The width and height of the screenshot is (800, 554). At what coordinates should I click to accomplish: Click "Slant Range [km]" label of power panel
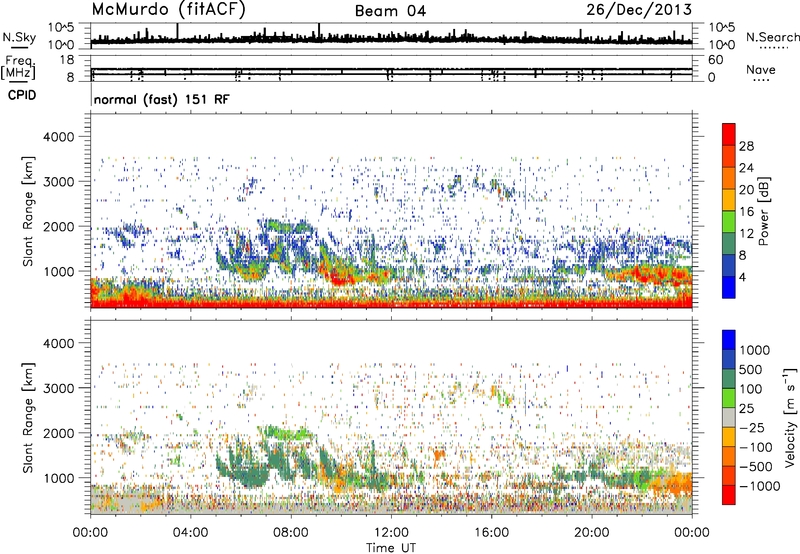click(x=28, y=211)
